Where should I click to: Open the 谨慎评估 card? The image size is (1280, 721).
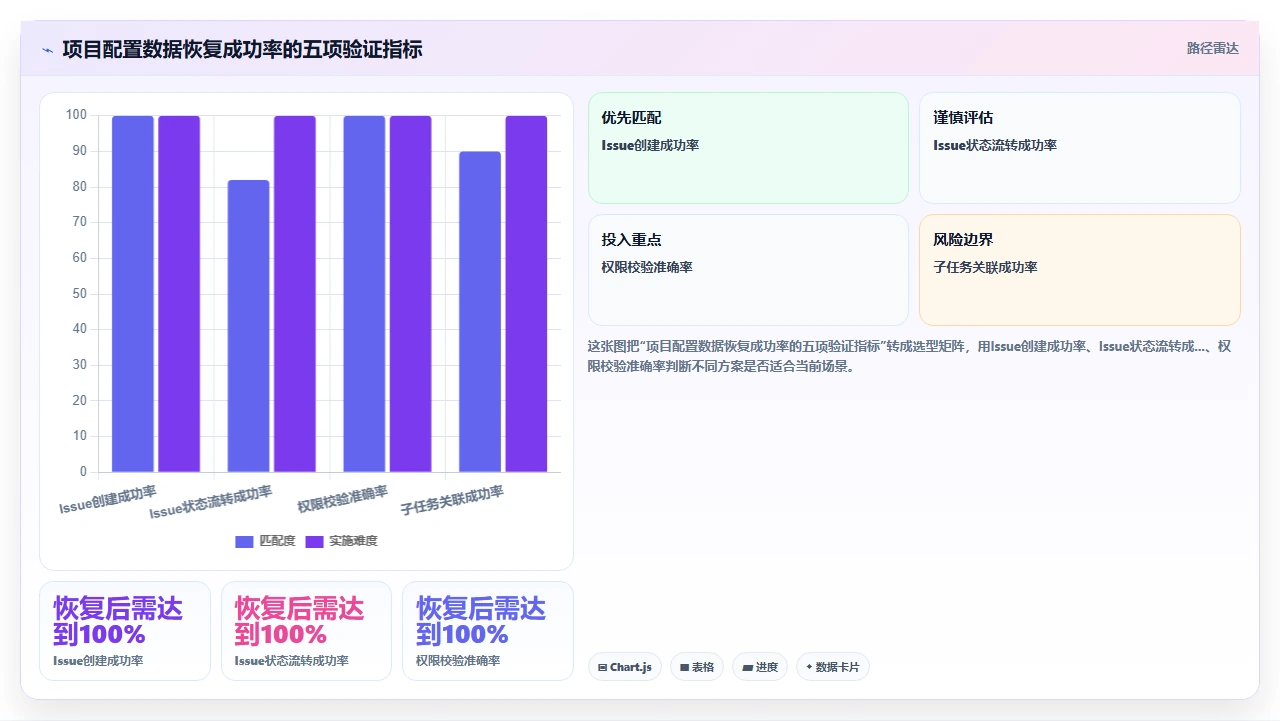click(1080, 148)
